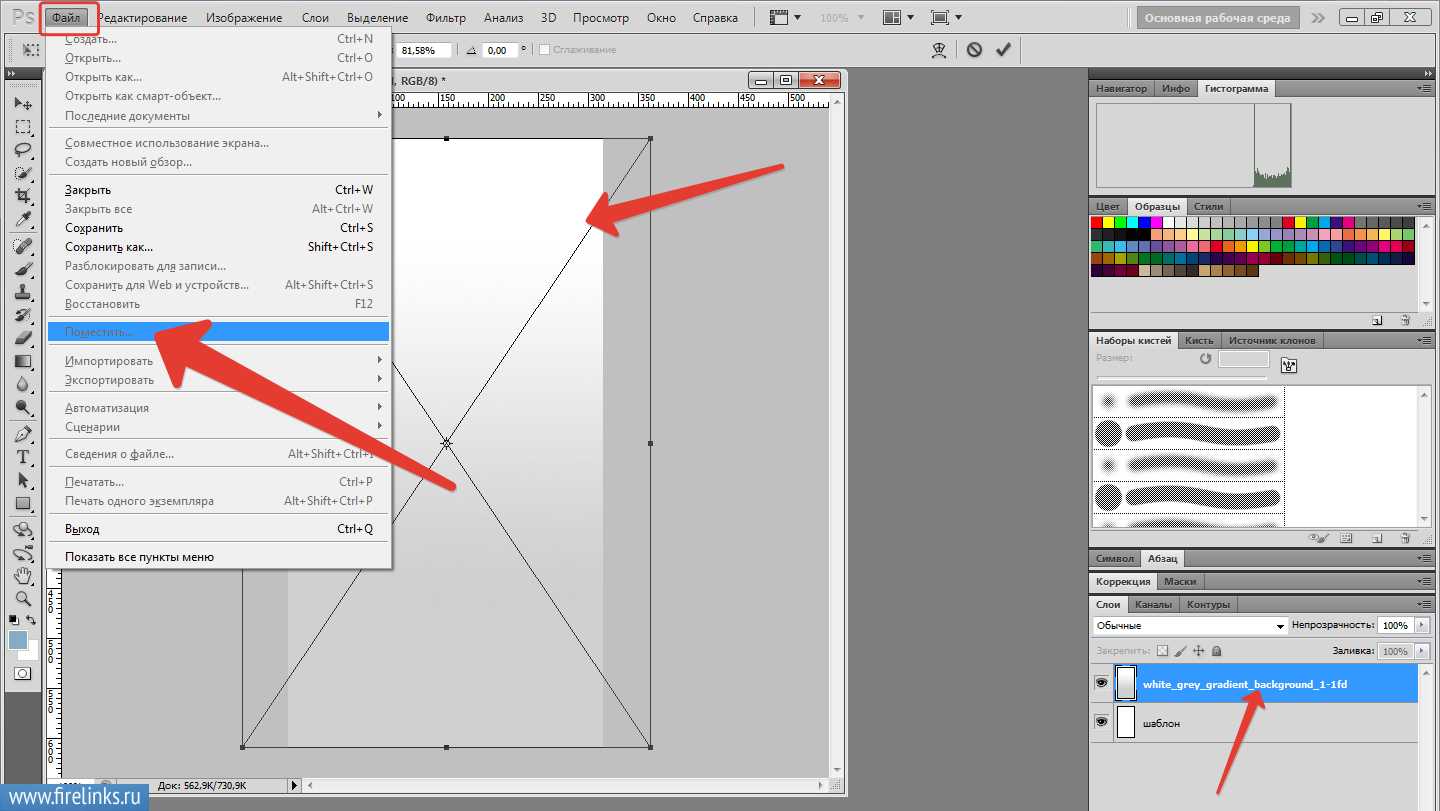Select the Healing Brush tool

coord(22,246)
